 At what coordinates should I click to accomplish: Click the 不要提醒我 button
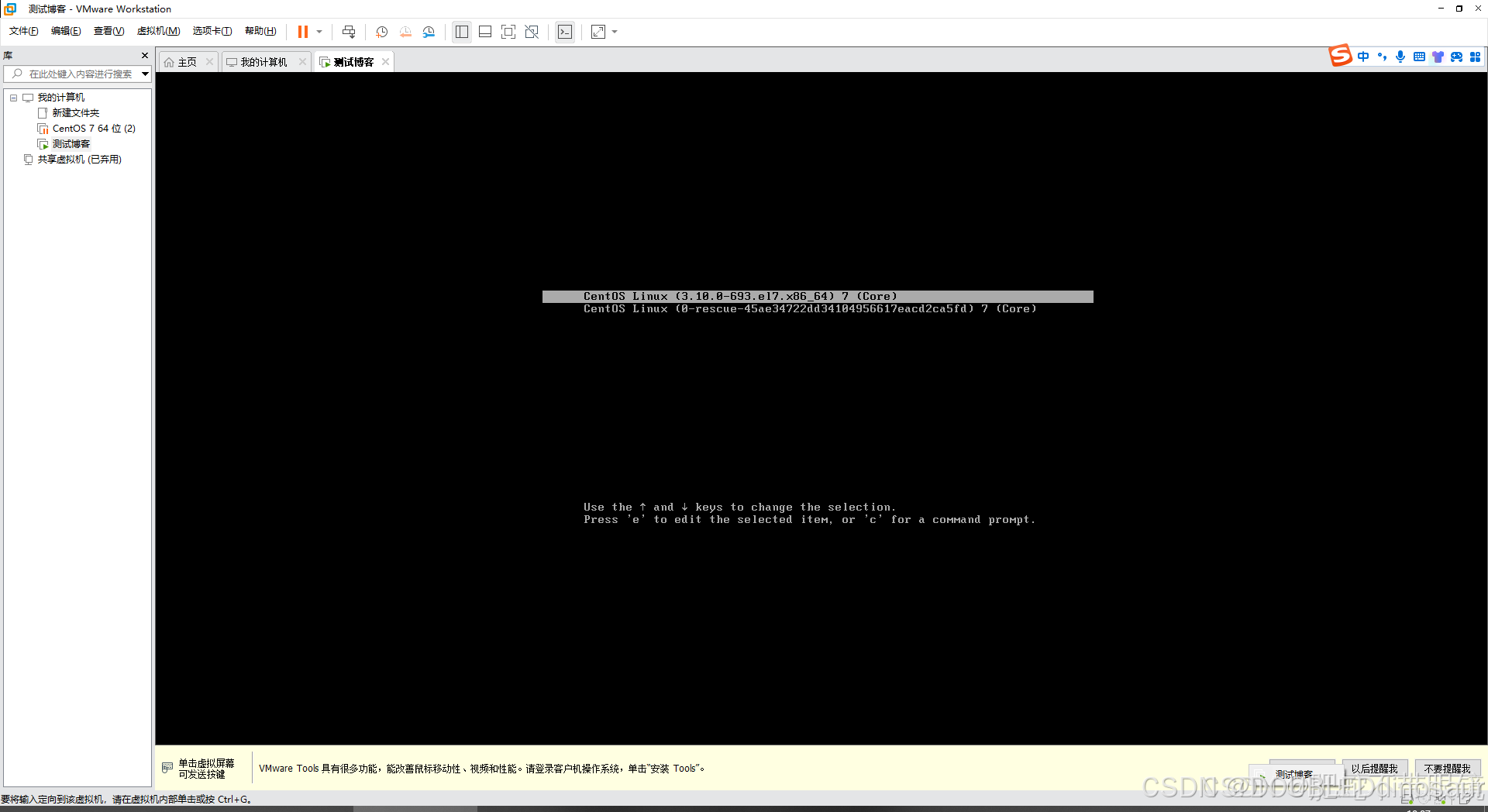[1448, 769]
